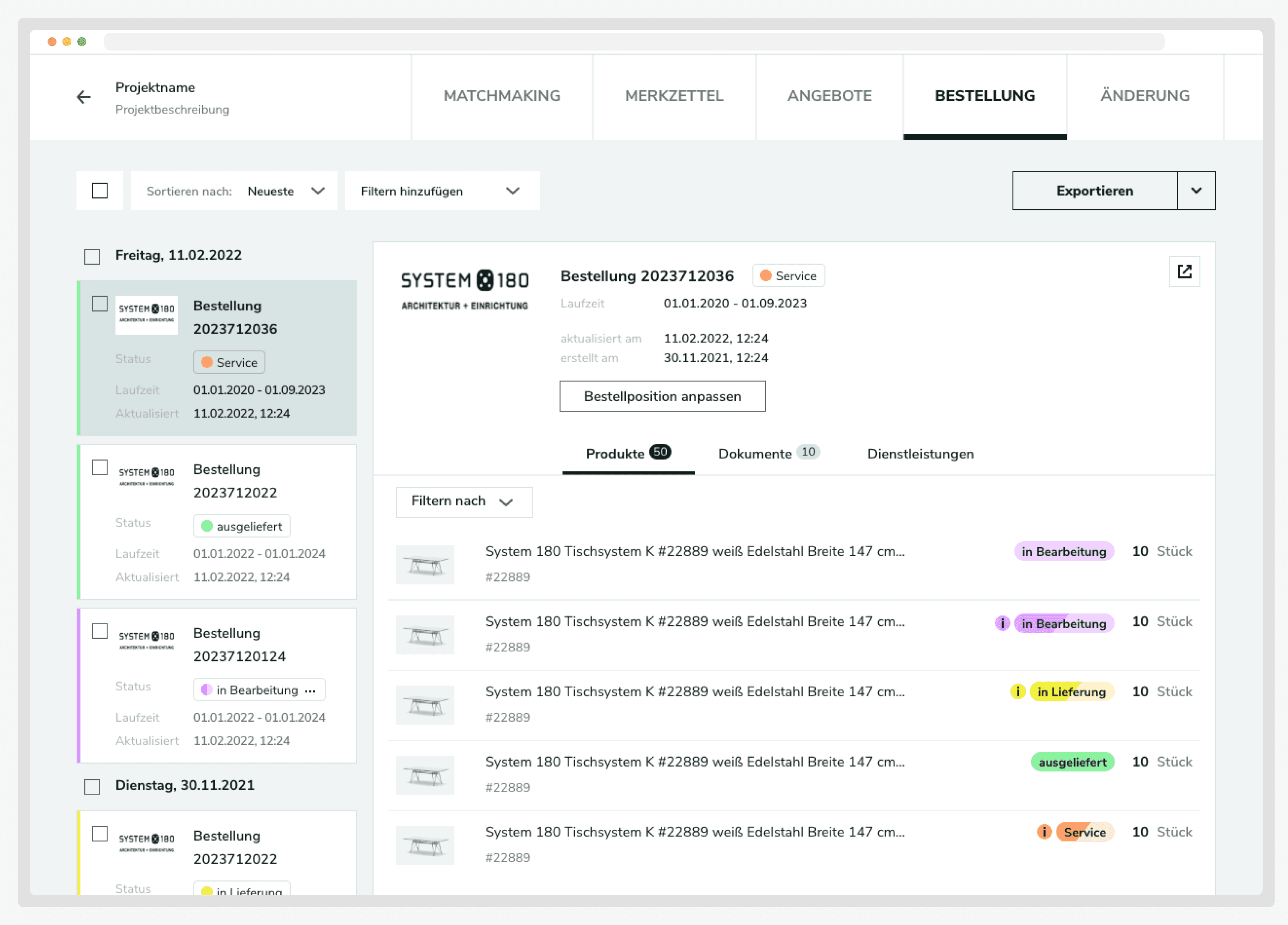Switch to the ANGEBOTE tab
This screenshot has height=925, width=1288.
pyautogui.click(x=829, y=96)
